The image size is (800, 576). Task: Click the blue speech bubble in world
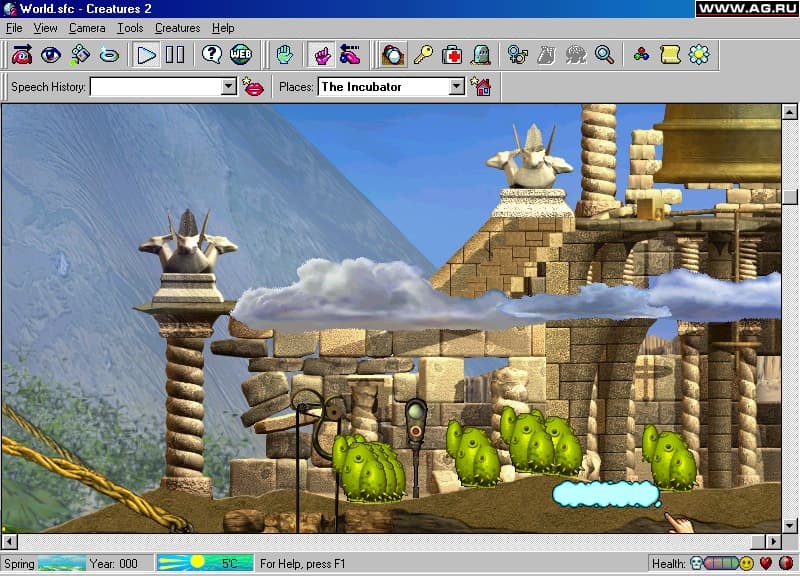pyautogui.click(x=606, y=494)
